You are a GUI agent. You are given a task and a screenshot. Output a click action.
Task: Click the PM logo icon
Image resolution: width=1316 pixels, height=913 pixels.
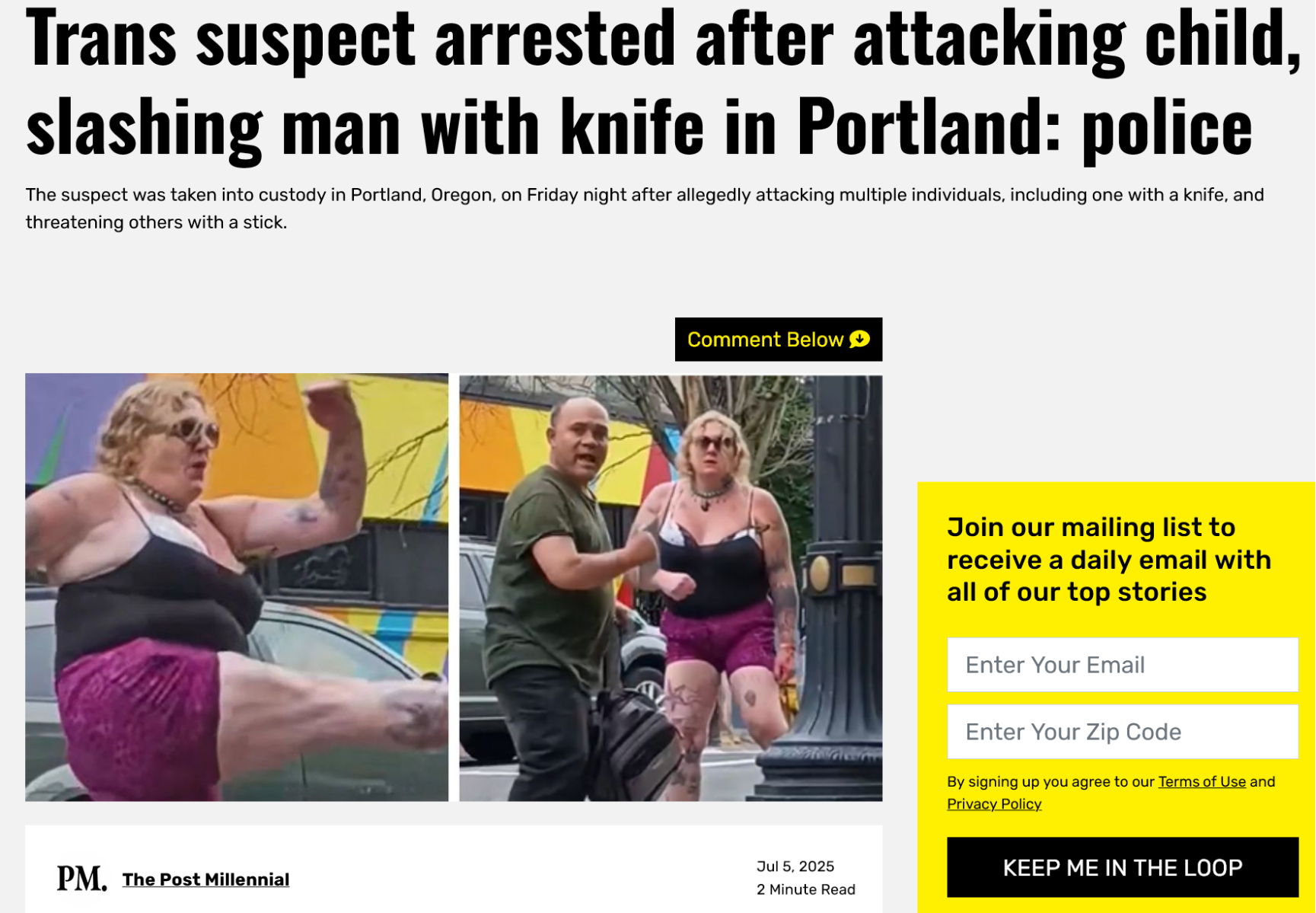click(x=81, y=879)
